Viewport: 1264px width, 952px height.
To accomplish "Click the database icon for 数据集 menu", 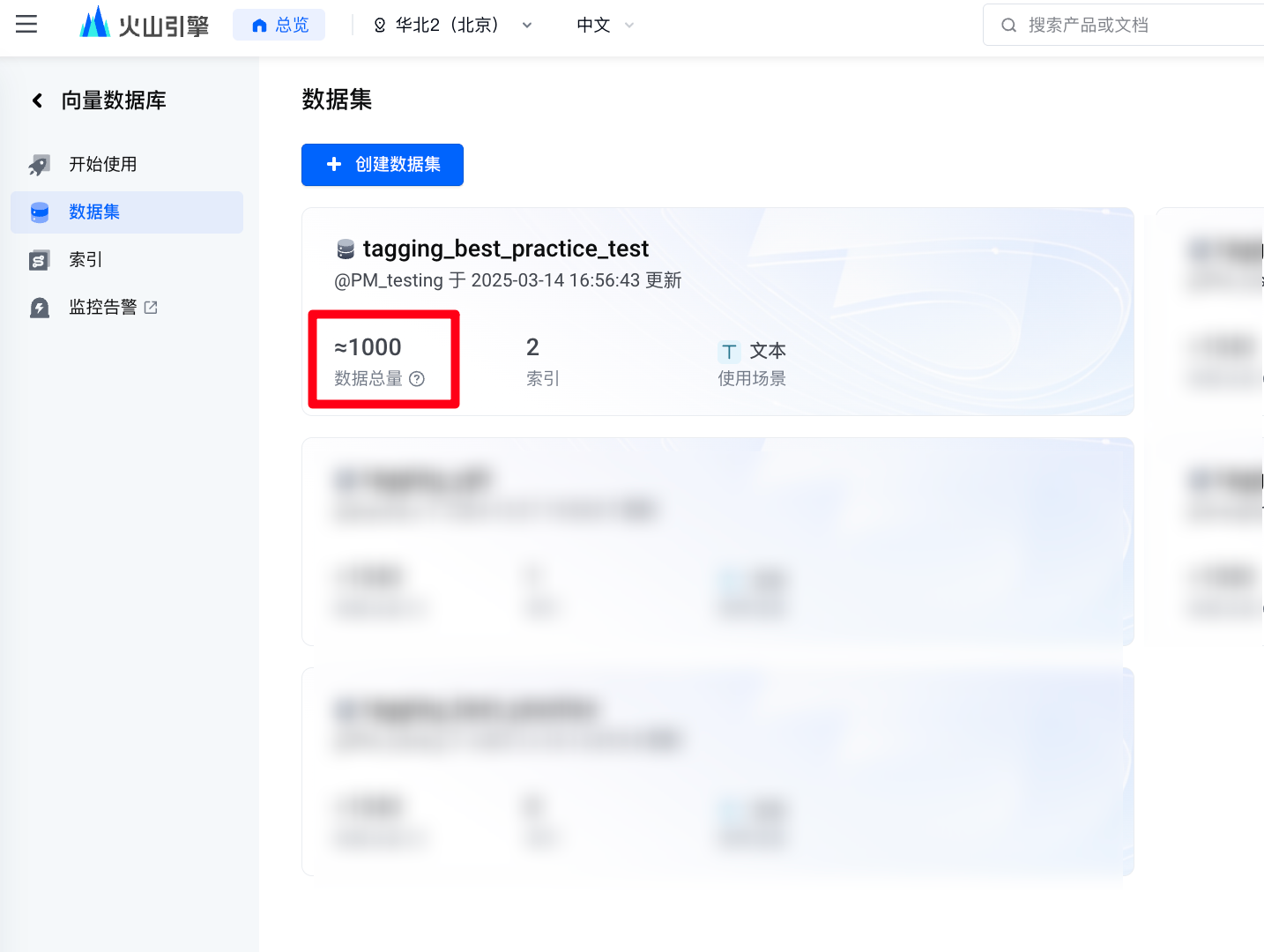I will click(x=40, y=212).
